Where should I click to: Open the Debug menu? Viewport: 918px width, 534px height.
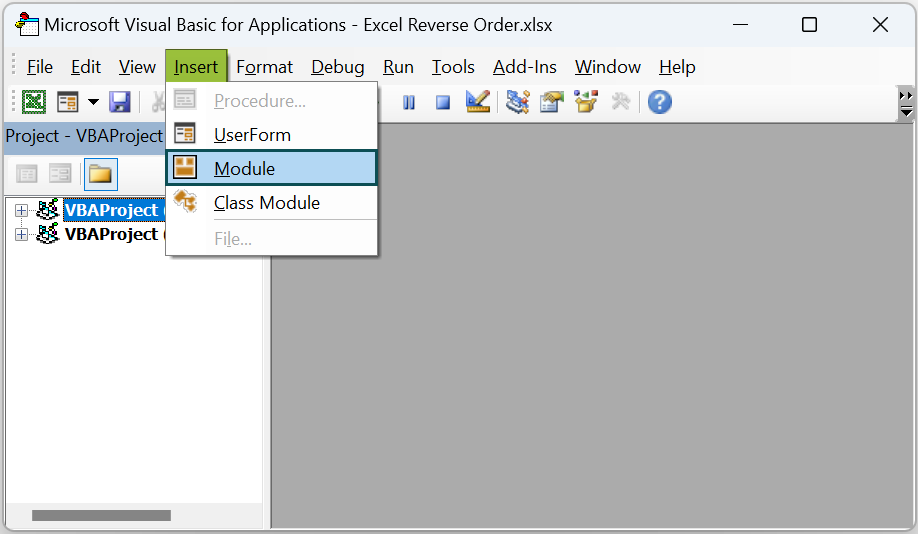338,67
